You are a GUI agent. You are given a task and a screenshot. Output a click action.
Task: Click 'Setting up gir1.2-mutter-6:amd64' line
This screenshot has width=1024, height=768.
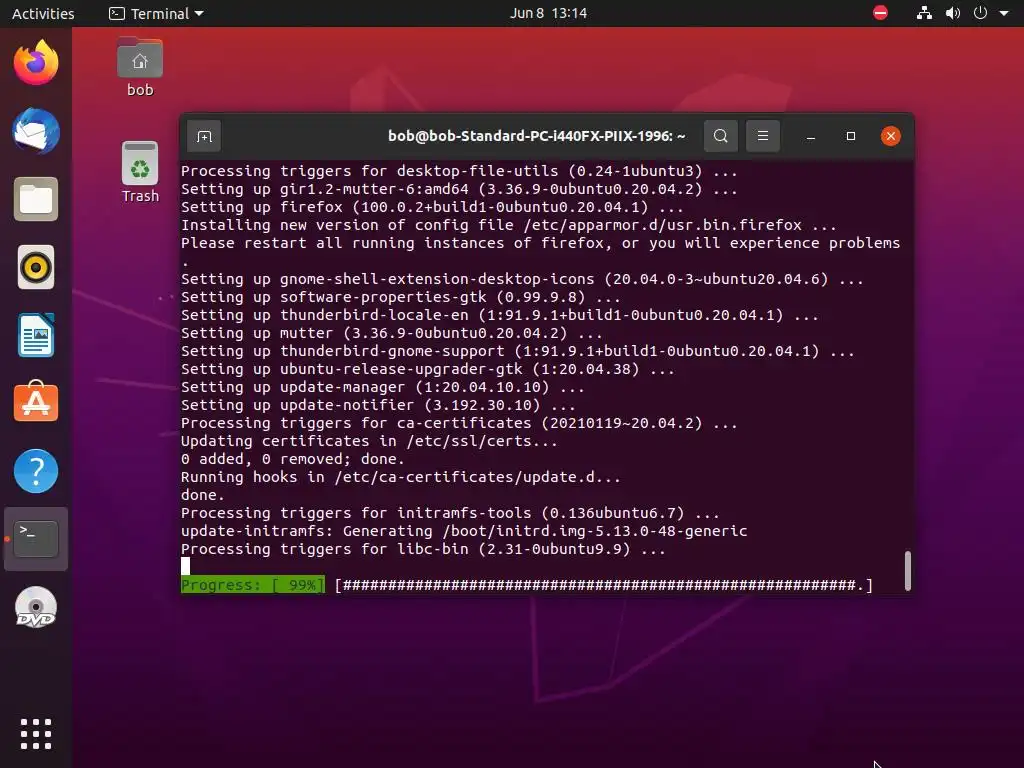point(459,189)
